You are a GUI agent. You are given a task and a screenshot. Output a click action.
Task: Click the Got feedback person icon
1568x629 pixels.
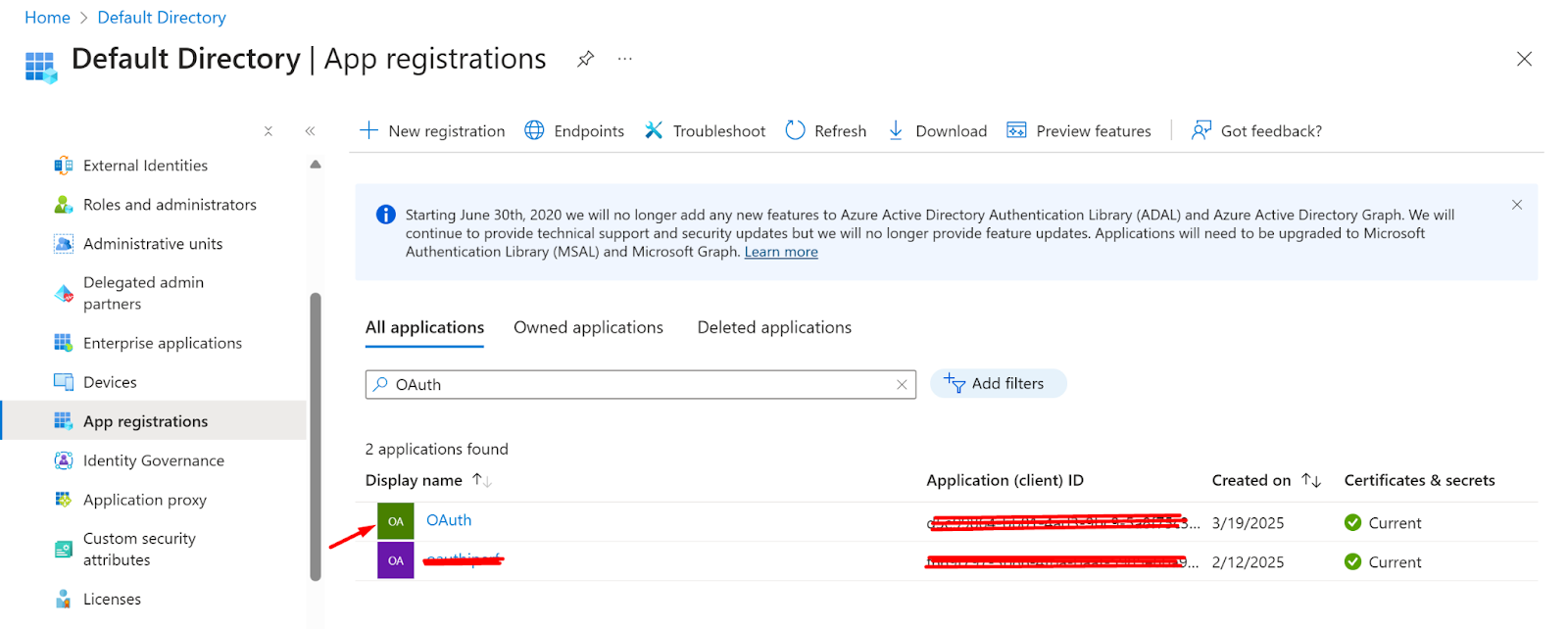coord(1201,130)
